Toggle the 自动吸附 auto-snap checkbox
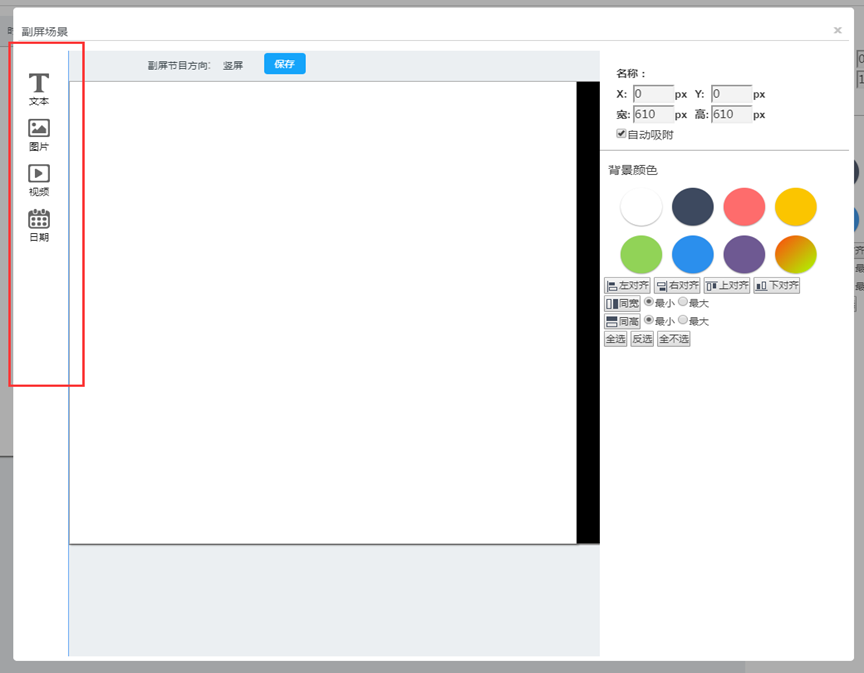This screenshot has width=864, height=673. [621, 134]
